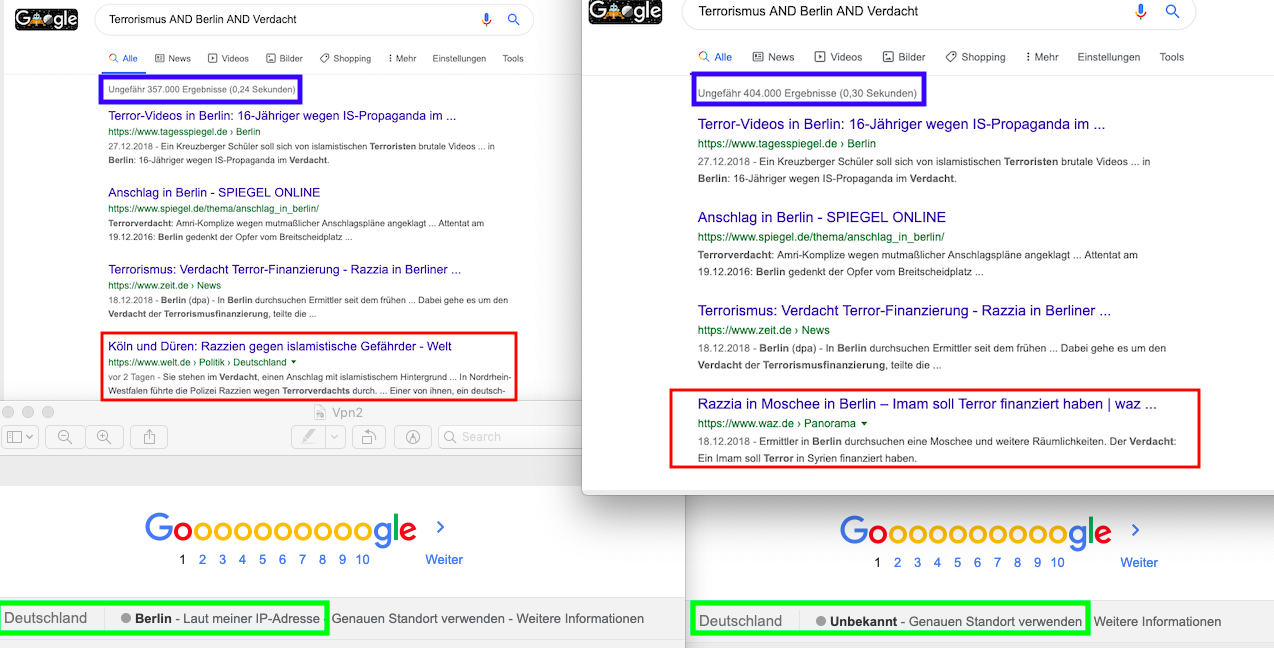Expand the waz.de result URL dropdown arrow
Viewport: 1274px width, 648px height.
tap(864, 424)
